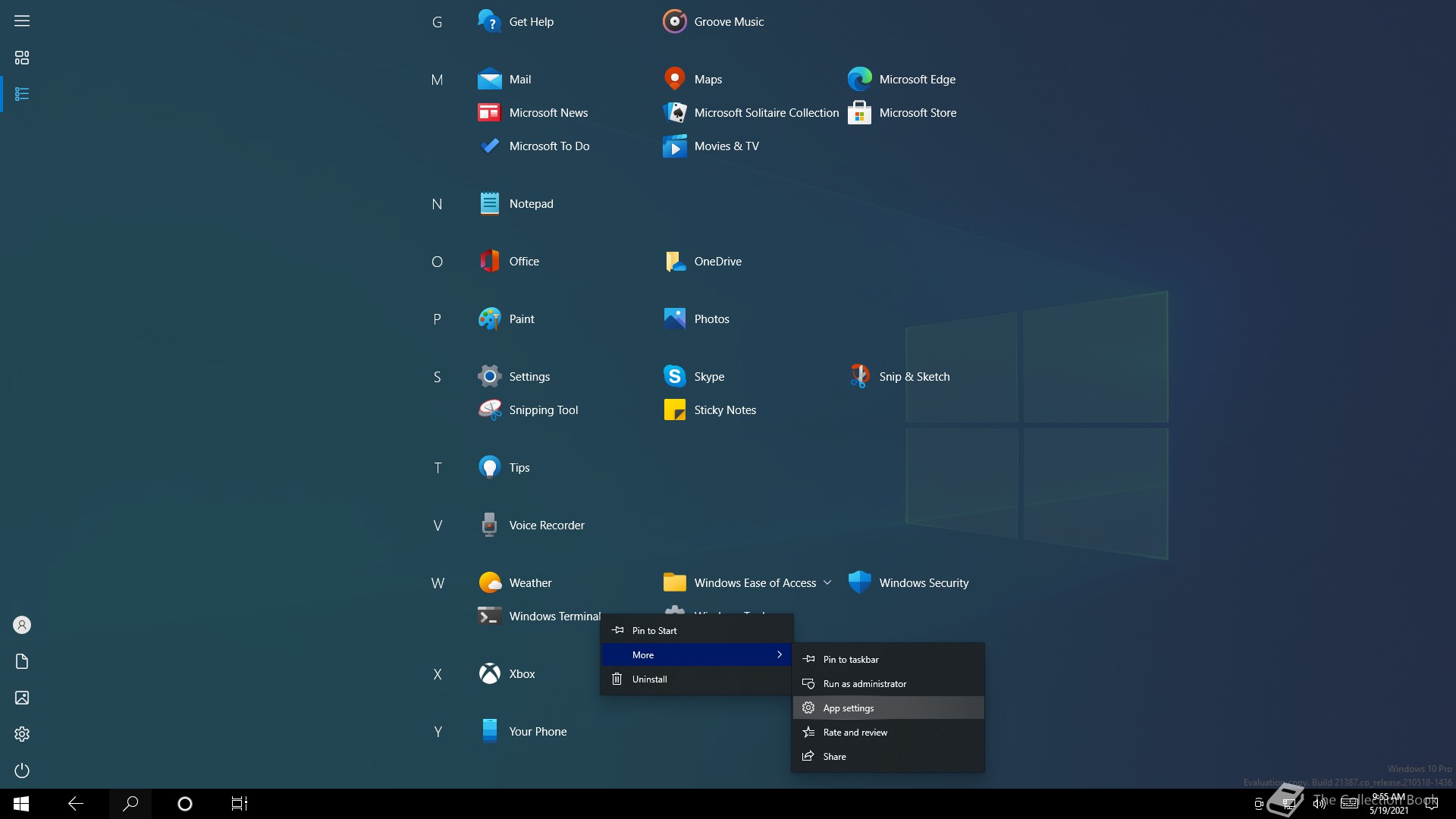Viewport: 1456px width, 819px height.
Task: Open Cortana circle on taskbar
Action: coord(185,804)
